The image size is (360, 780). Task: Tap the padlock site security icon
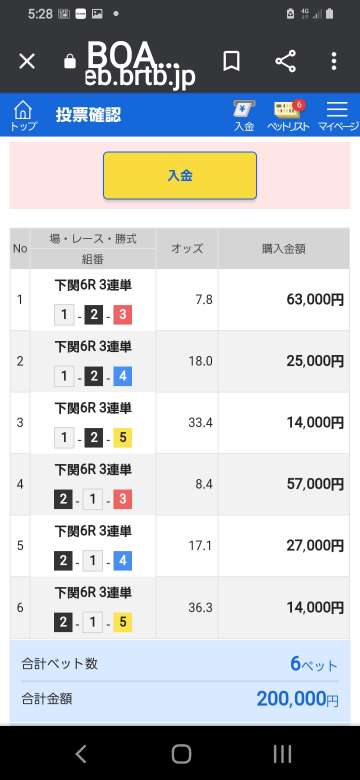pos(70,61)
